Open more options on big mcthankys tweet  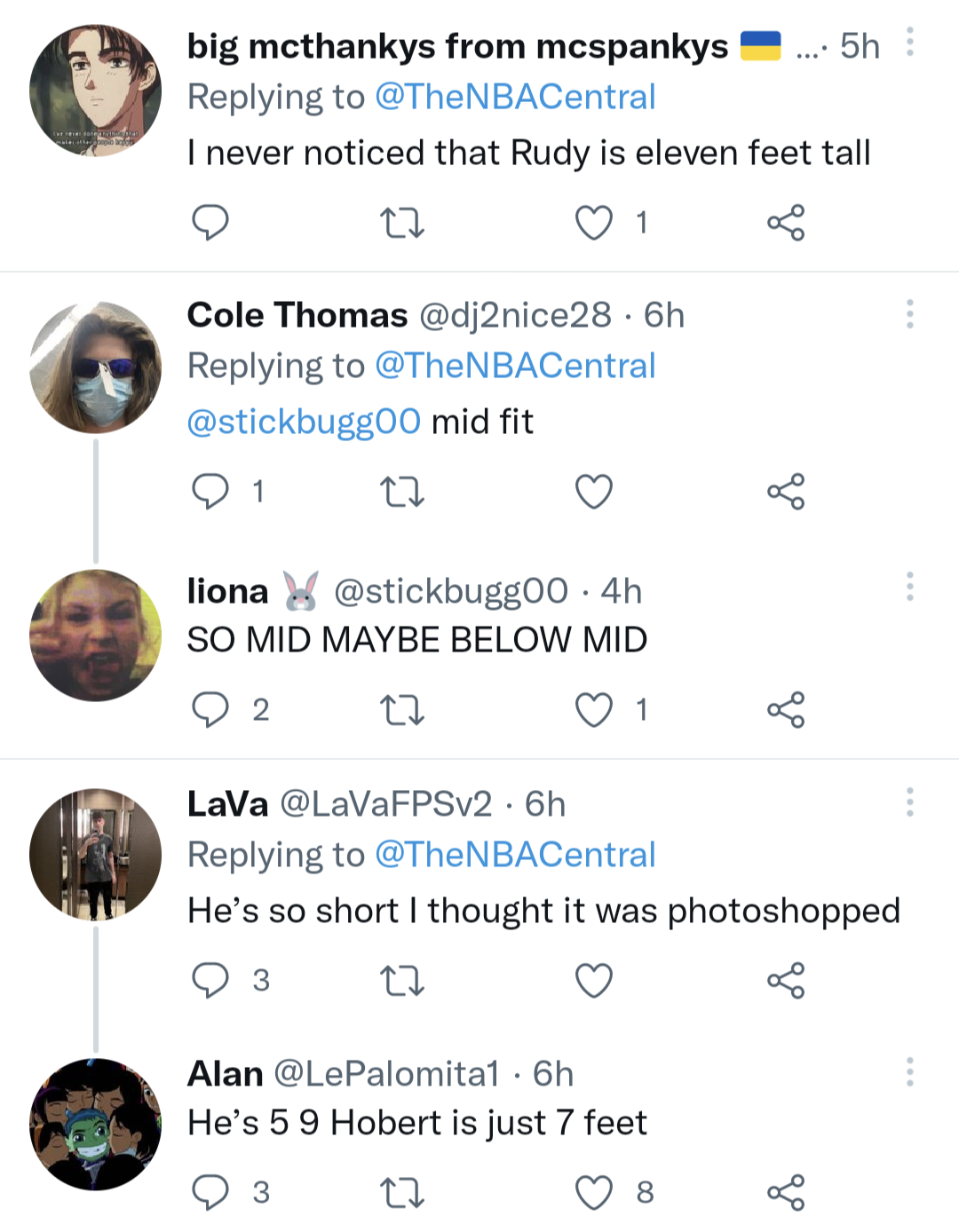pyautogui.click(x=910, y=43)
